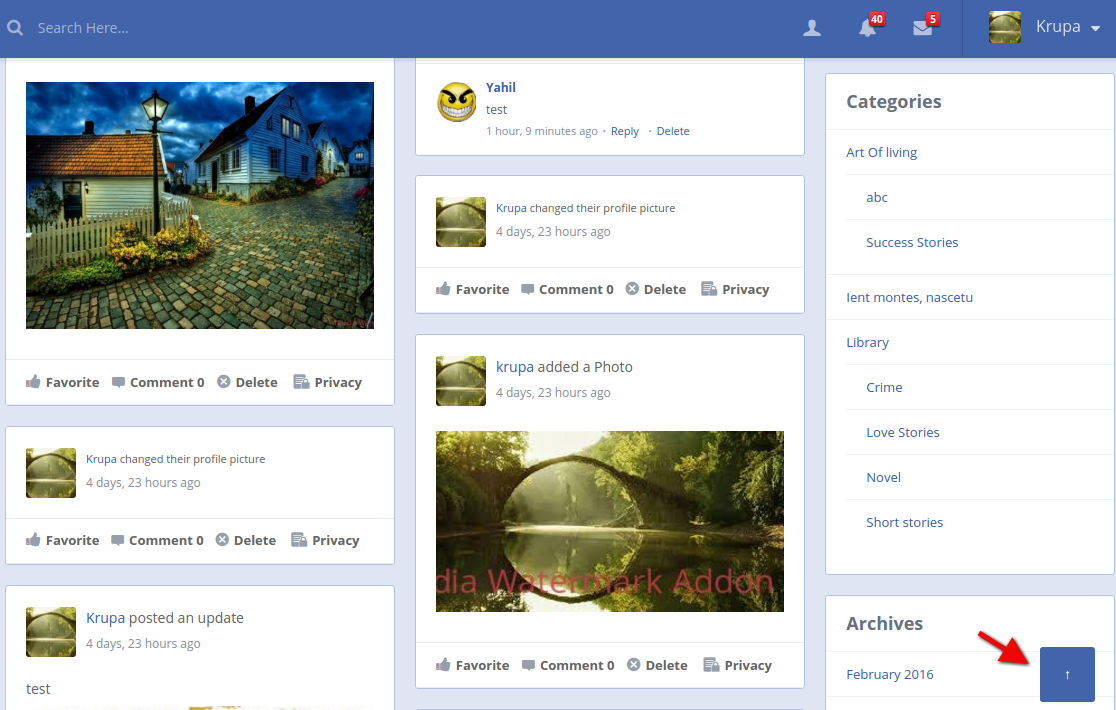Open Privacy on bridge photo post
Screen dimensions: 1116x710
click(x=737, y=665)
